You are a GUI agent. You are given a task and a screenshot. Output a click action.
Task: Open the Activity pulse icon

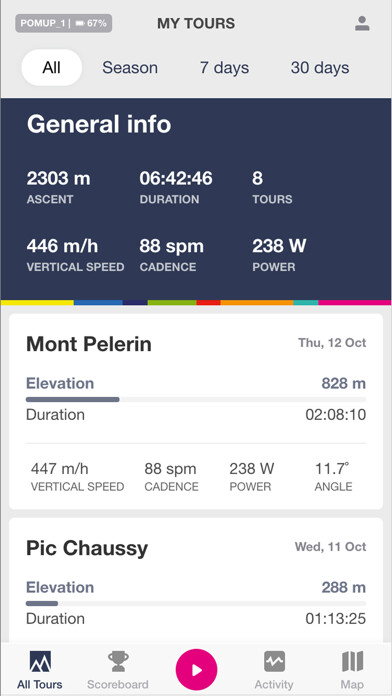(274, 662)
